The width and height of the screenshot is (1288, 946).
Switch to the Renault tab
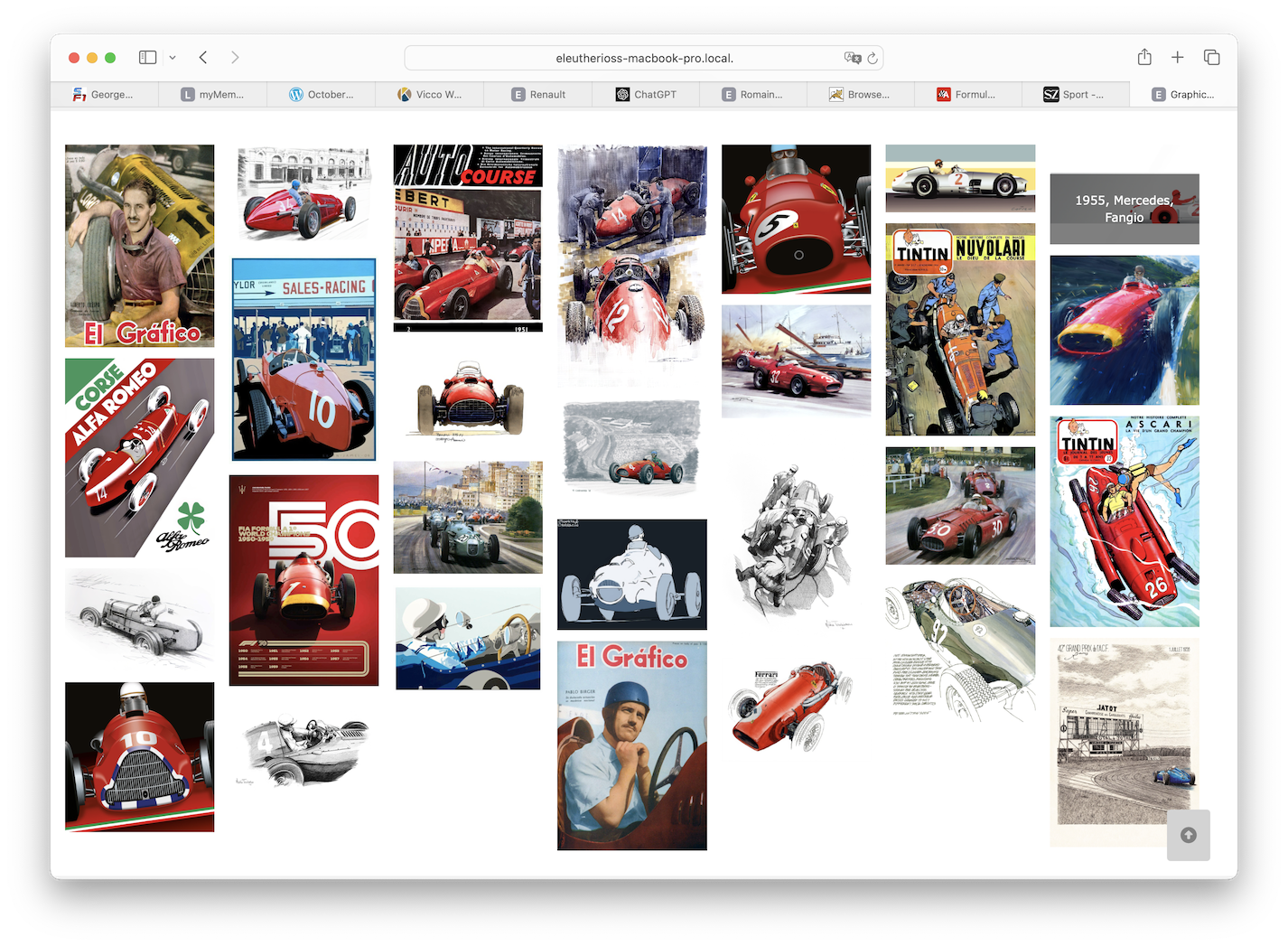pyautogui.click(x=538, y=94)
